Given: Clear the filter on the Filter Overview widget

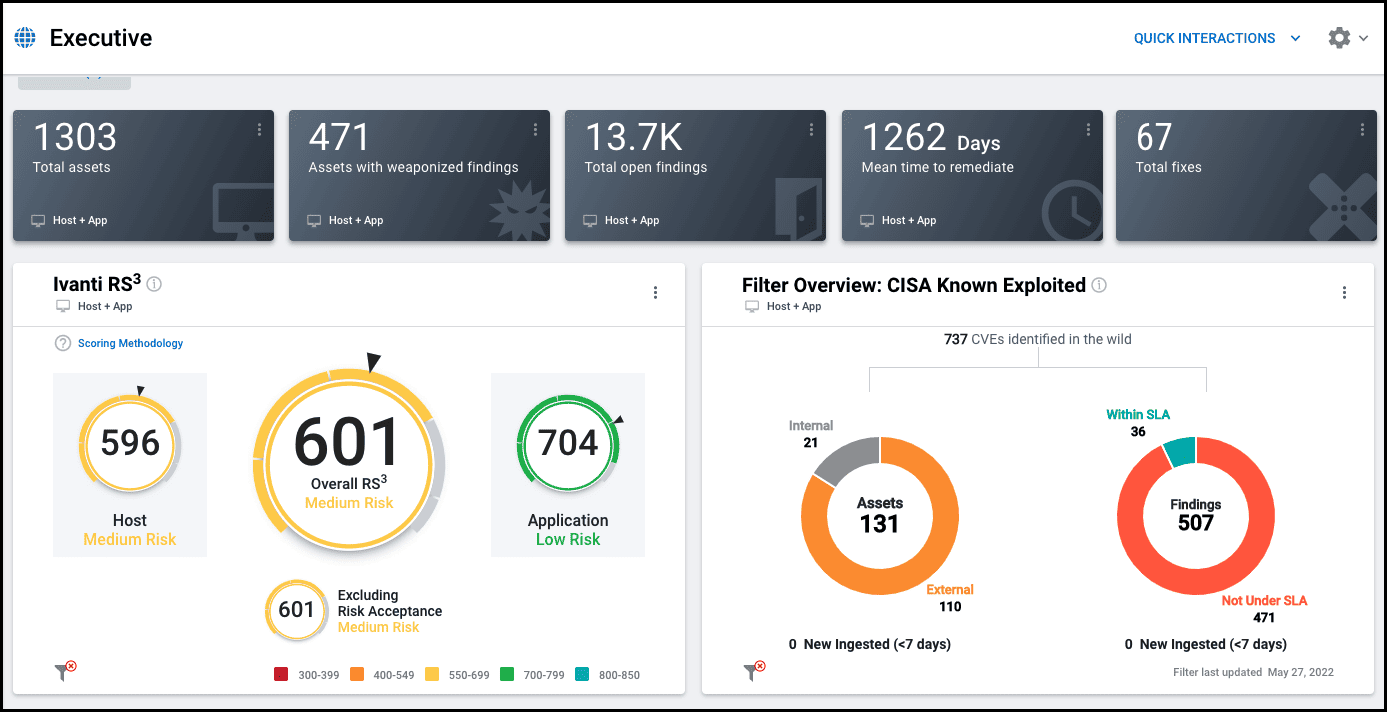Looking at the screenshot, I should click(x=752, y=668).
